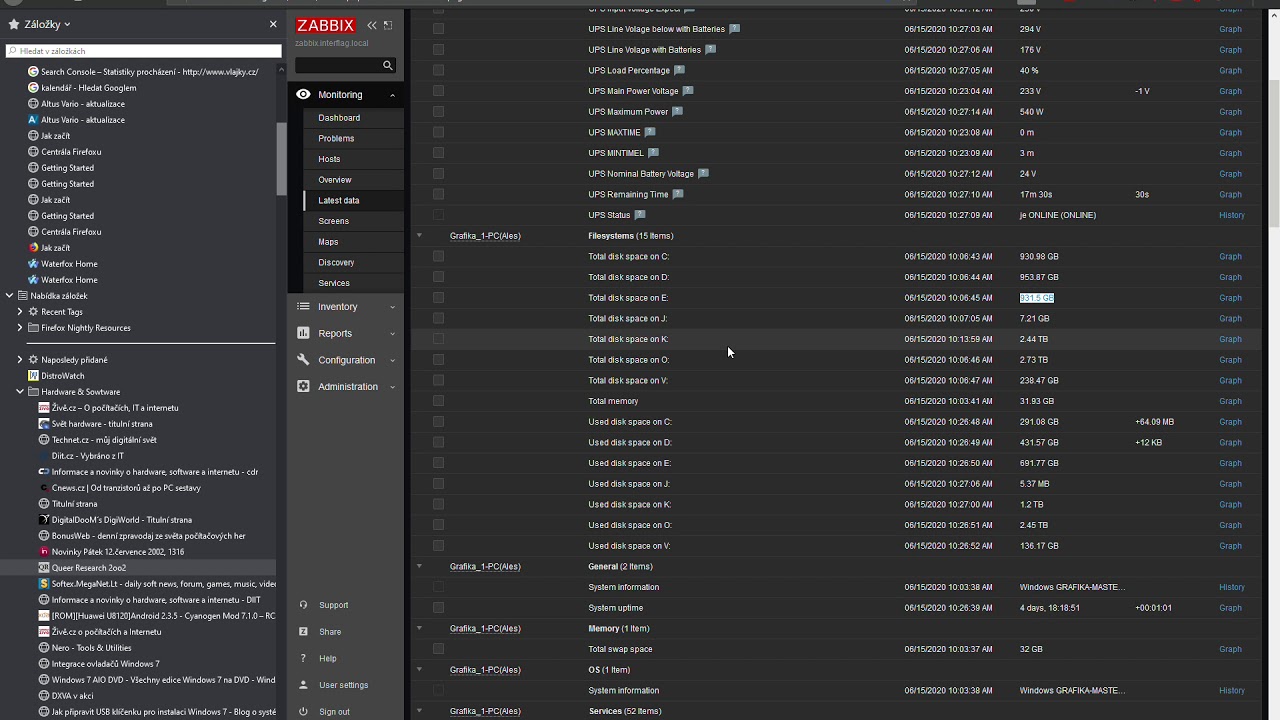Viewport: 1280px width, 720px height.
Task: Open Graph link for Used disk space on V:
Action: (x=1230, y=546)
